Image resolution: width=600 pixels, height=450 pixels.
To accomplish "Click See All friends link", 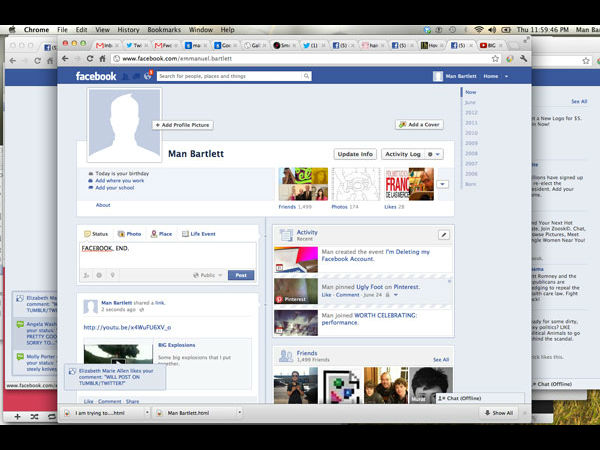I will point(441,360).
